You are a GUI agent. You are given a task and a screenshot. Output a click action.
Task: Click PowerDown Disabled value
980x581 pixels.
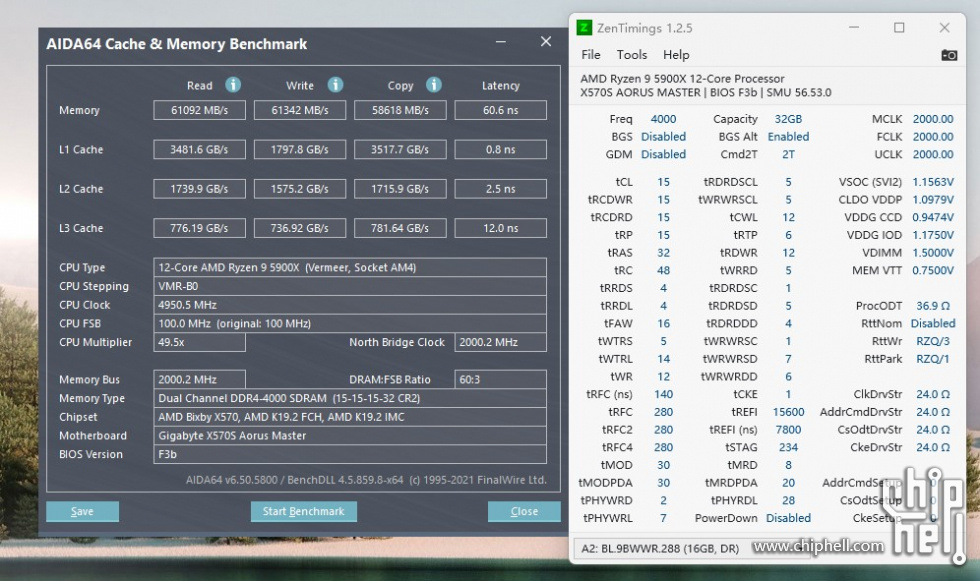coord(788,518)
